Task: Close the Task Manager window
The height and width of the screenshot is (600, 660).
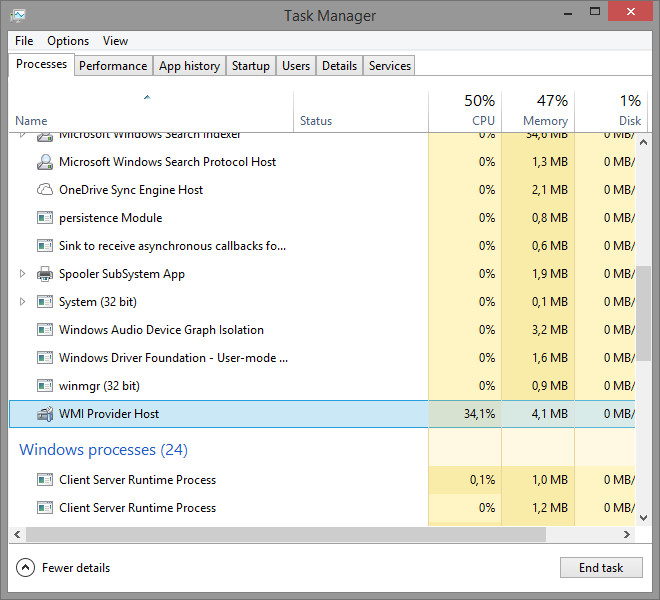Action: pyautogui.click(x=630, y=12)
